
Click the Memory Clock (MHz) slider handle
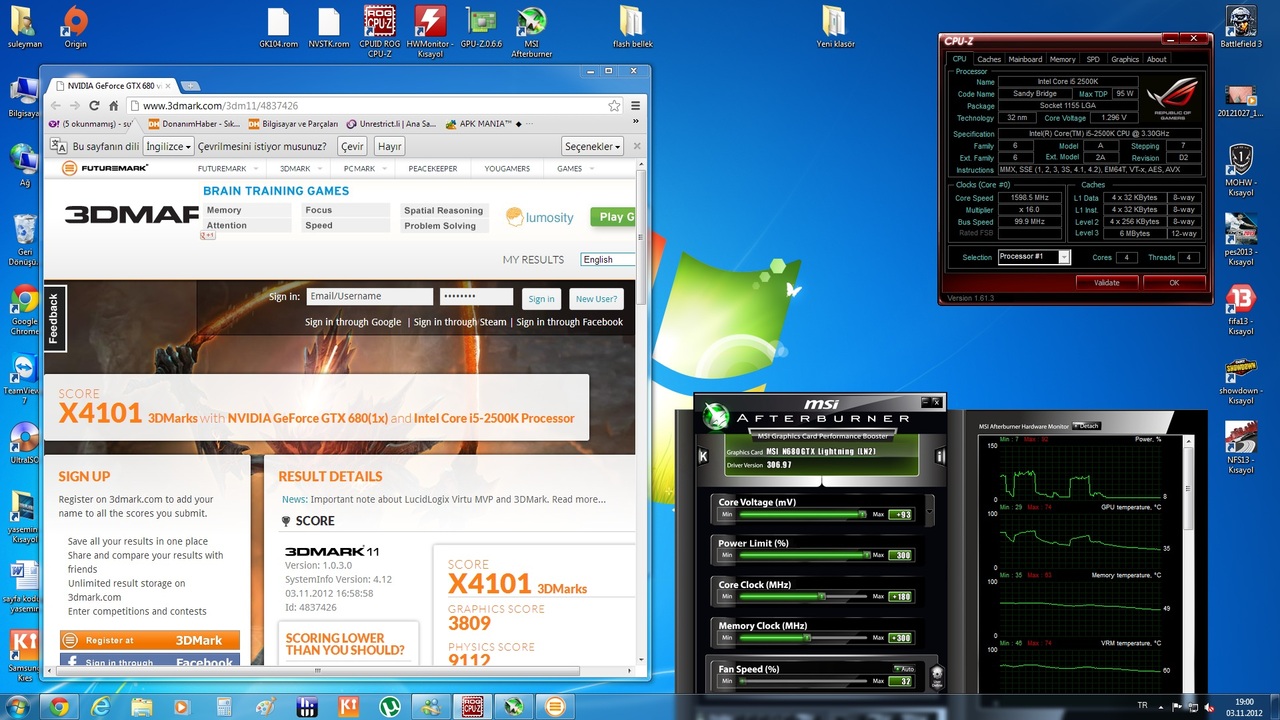tap(806, 637)
